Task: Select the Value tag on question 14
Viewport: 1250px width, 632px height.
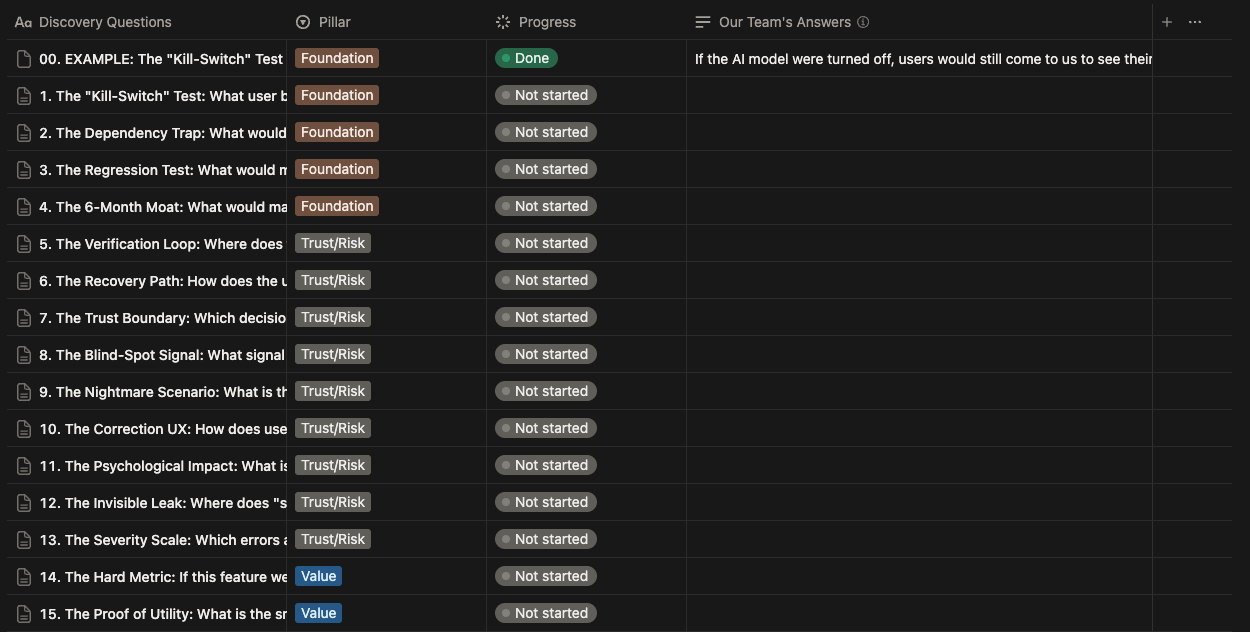Action: point(318,576)
